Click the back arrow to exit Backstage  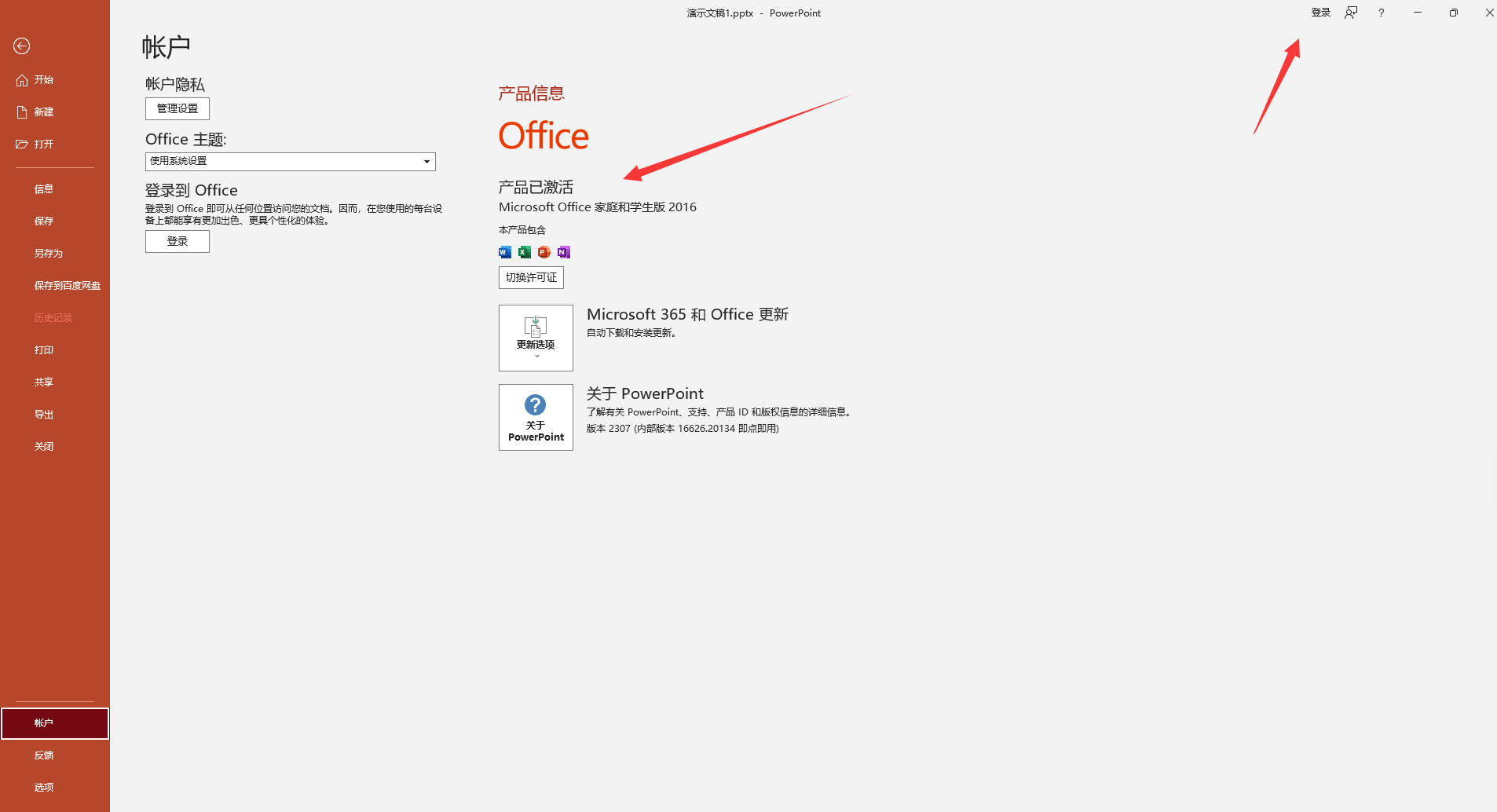pyautogui.click(x=22, y=46)
